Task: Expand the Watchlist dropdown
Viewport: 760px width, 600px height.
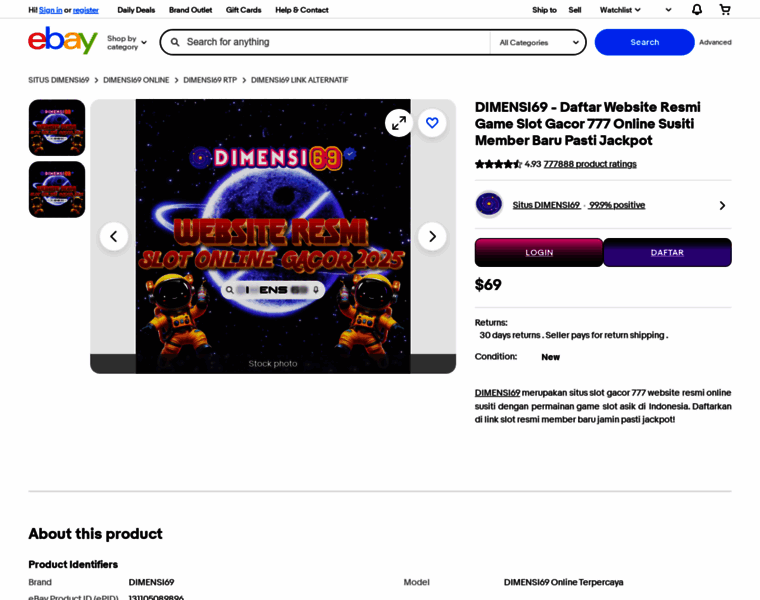Action: click(x=620, y=10)
